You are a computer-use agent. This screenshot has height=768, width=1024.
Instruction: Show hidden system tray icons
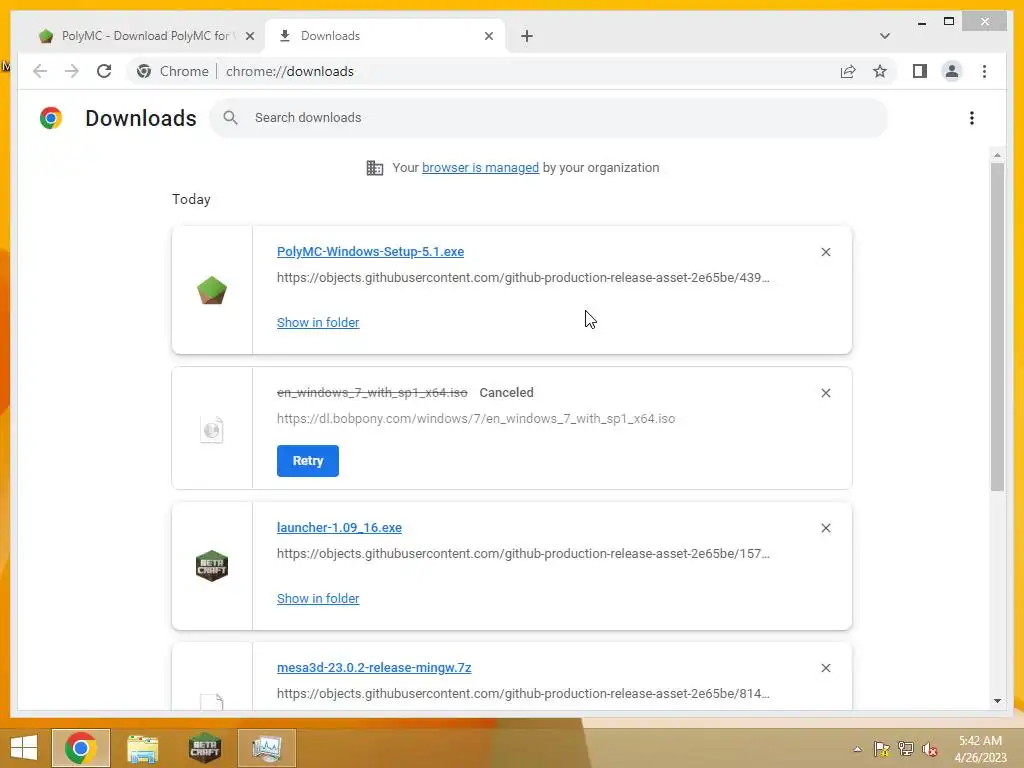pyautogui.click(x=857, y=749)
